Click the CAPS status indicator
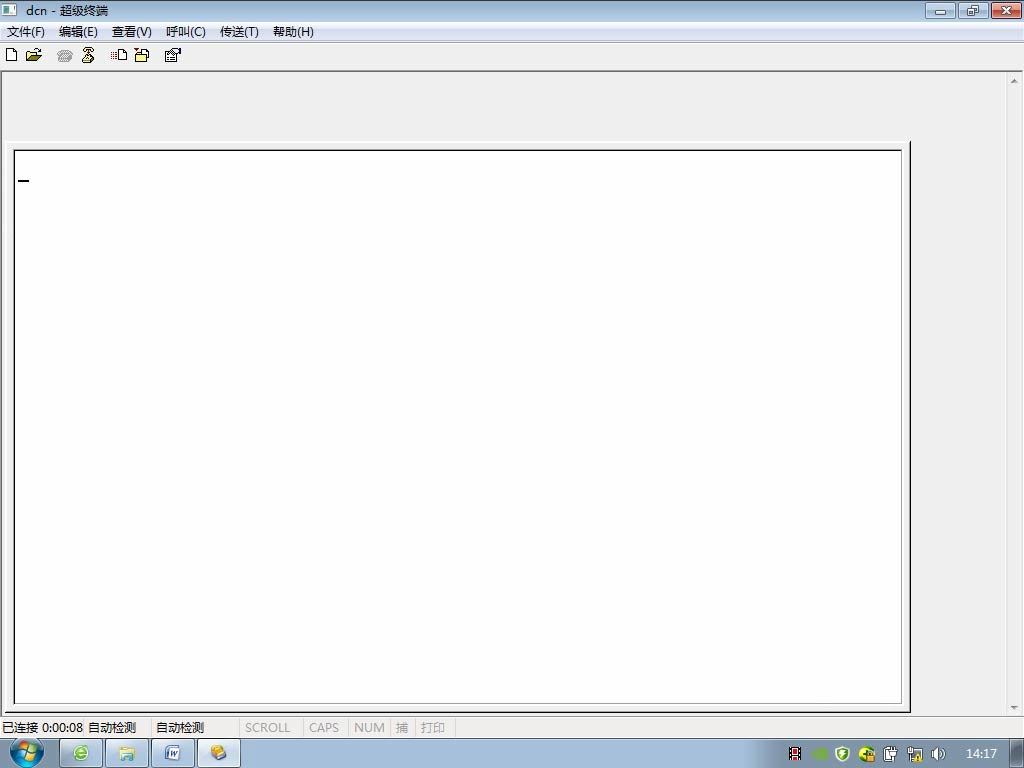The height and width of the screenshot is (768, 1024). tap(324, 728)
